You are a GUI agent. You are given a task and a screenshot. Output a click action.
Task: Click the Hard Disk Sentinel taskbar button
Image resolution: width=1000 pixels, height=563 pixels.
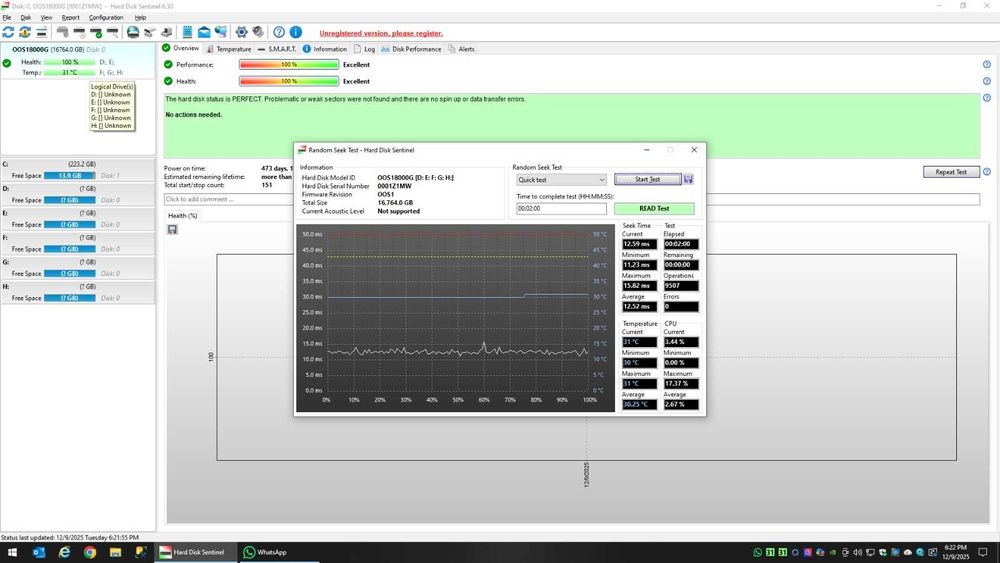click(195, 552)
